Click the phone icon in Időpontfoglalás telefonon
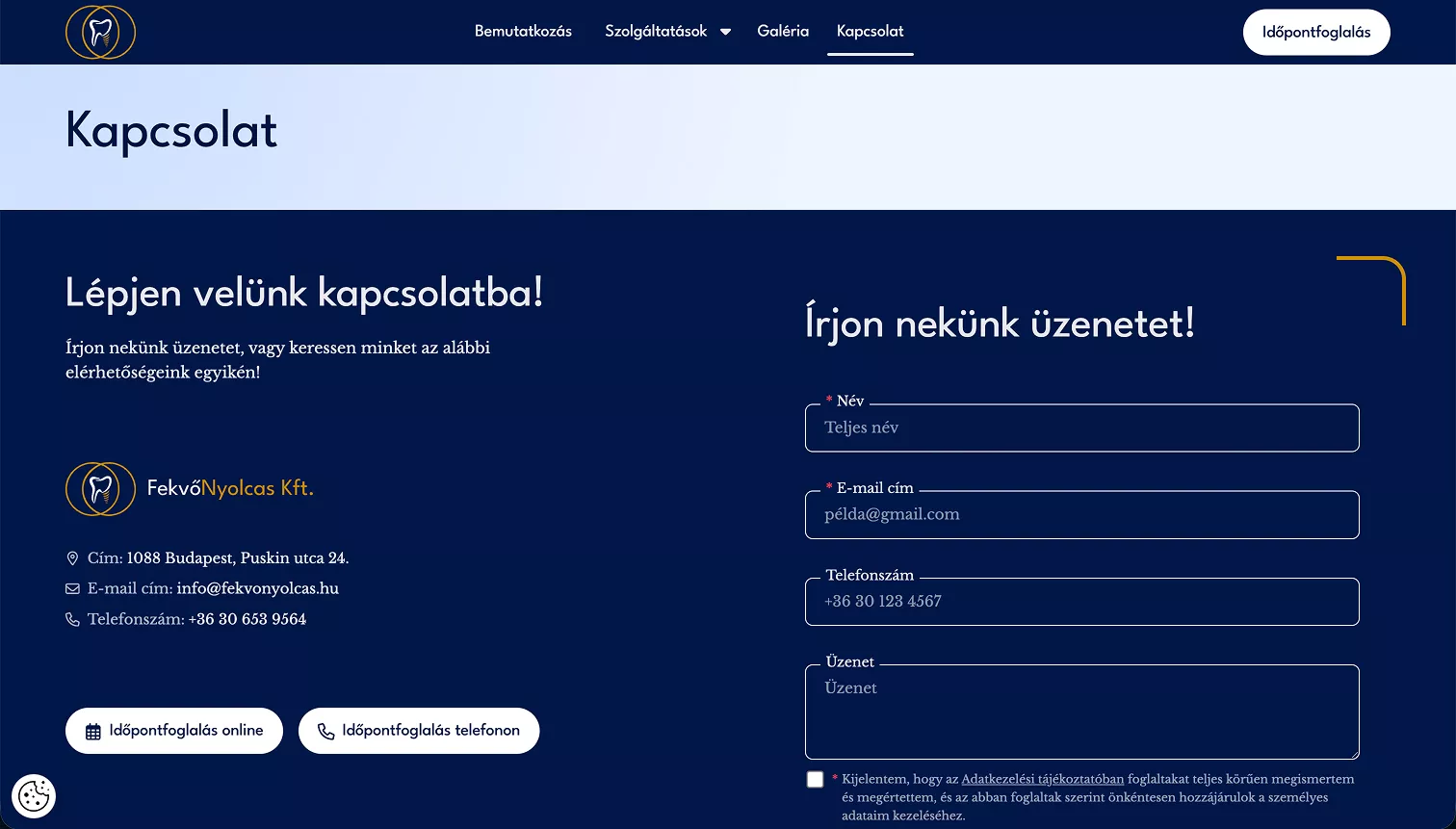The image size is (1456, 829). tap(326, 730)
